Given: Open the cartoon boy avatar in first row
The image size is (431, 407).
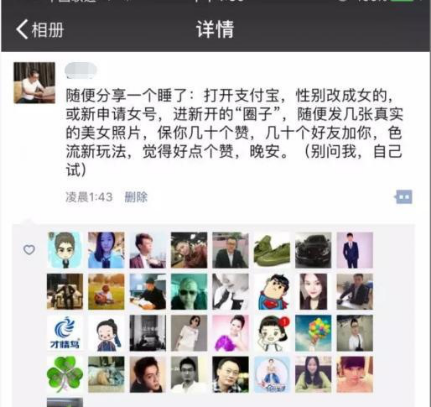Looking at the screenshot, I should point(65,250).
